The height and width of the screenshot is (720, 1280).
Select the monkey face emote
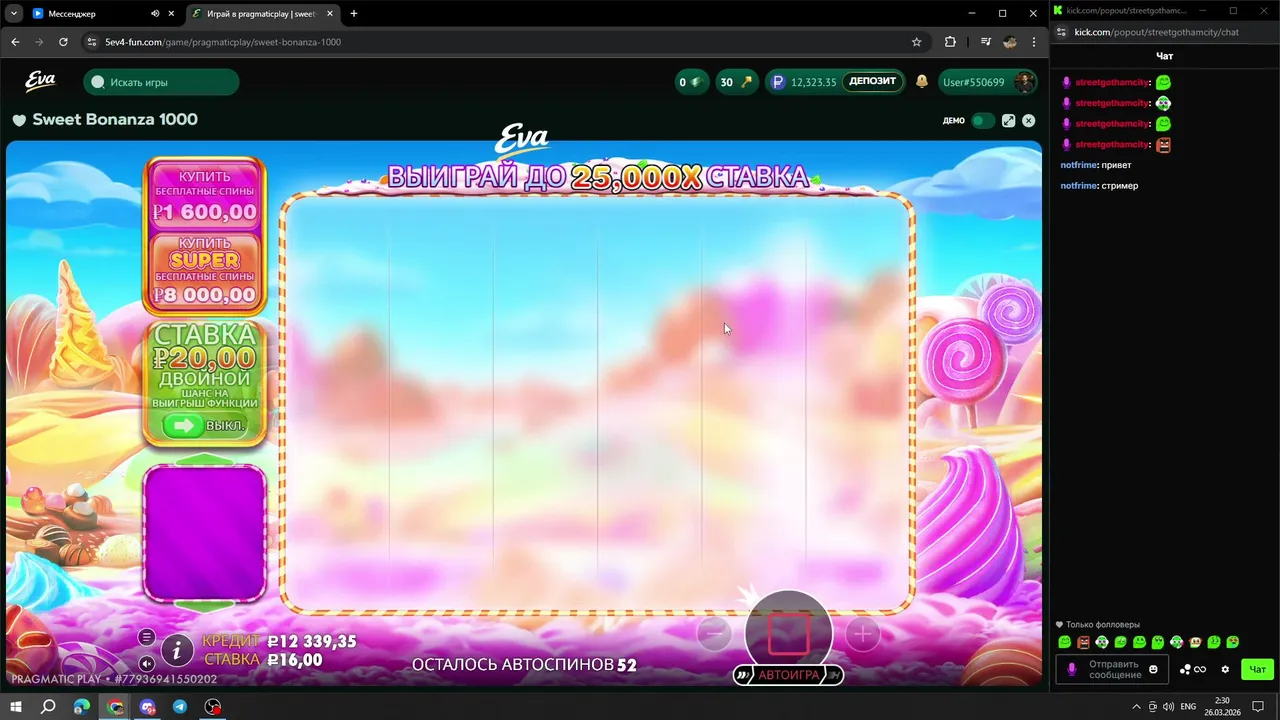point(1195,642)
